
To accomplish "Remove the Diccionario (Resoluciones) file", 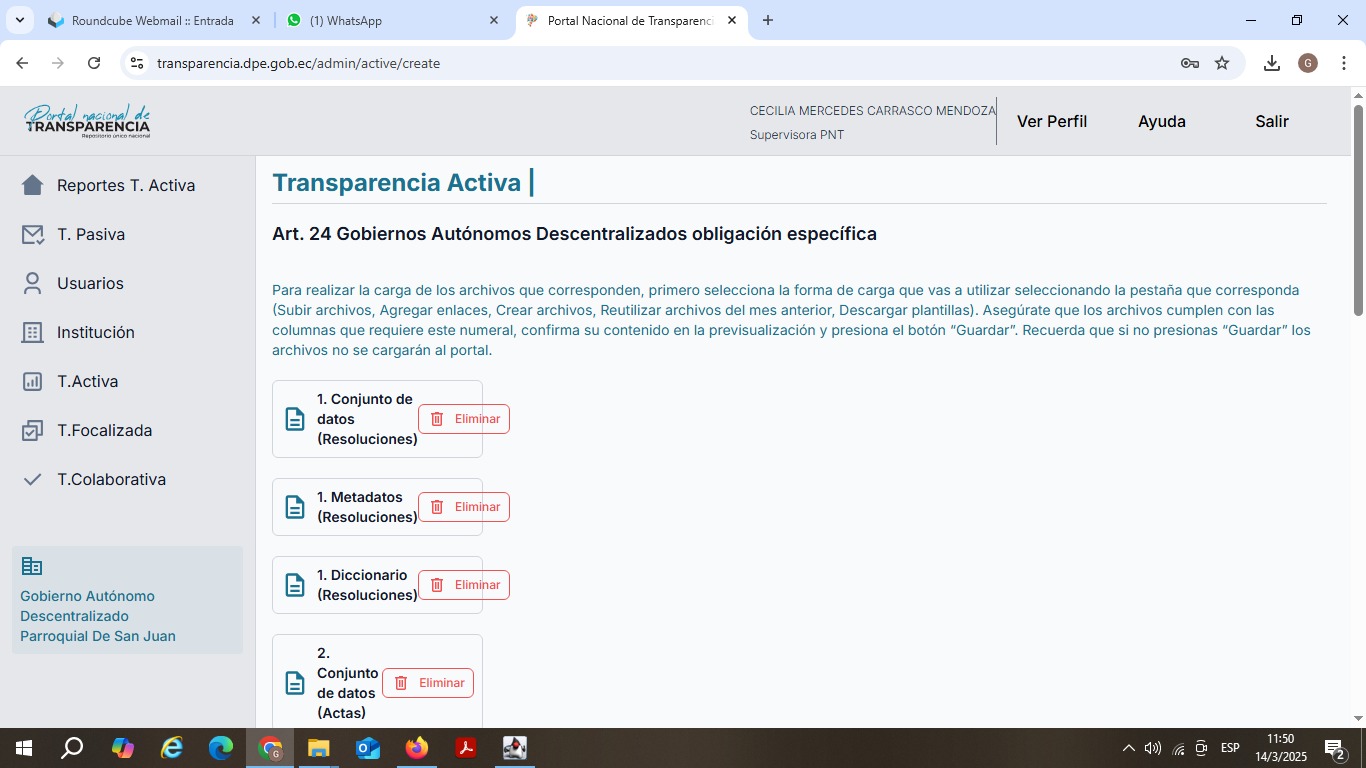I will pyautogui.click(x=464, y=585).
